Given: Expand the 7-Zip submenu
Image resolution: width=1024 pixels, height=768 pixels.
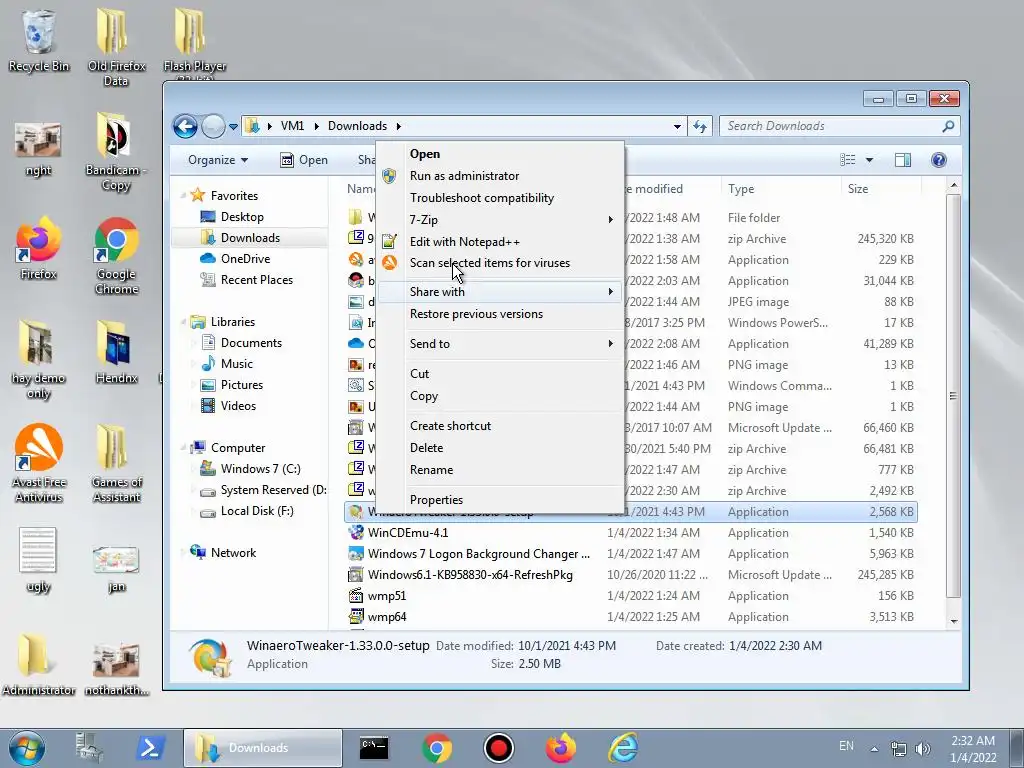Looking at the screenshot, I should (x=500, y=219).
